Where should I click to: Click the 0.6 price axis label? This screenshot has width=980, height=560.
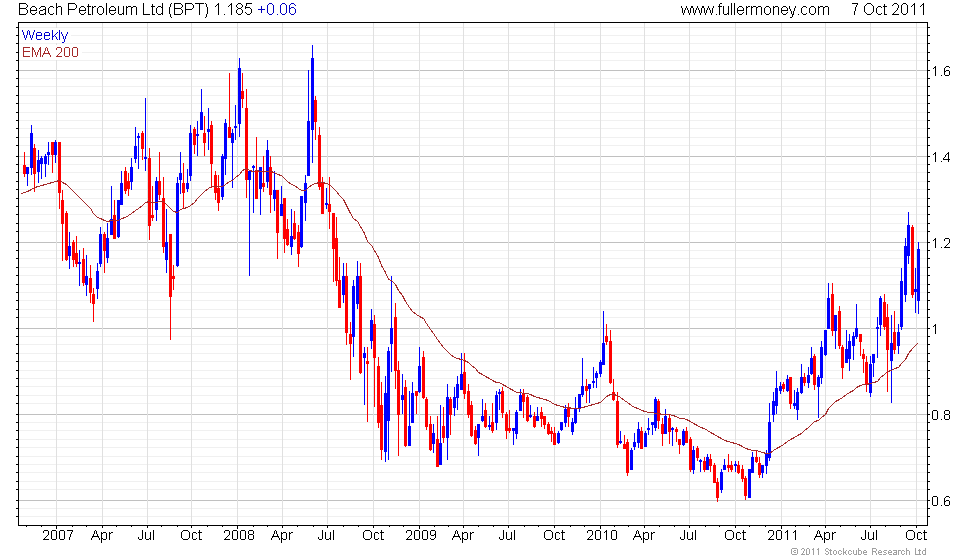[x=941, y=501]
